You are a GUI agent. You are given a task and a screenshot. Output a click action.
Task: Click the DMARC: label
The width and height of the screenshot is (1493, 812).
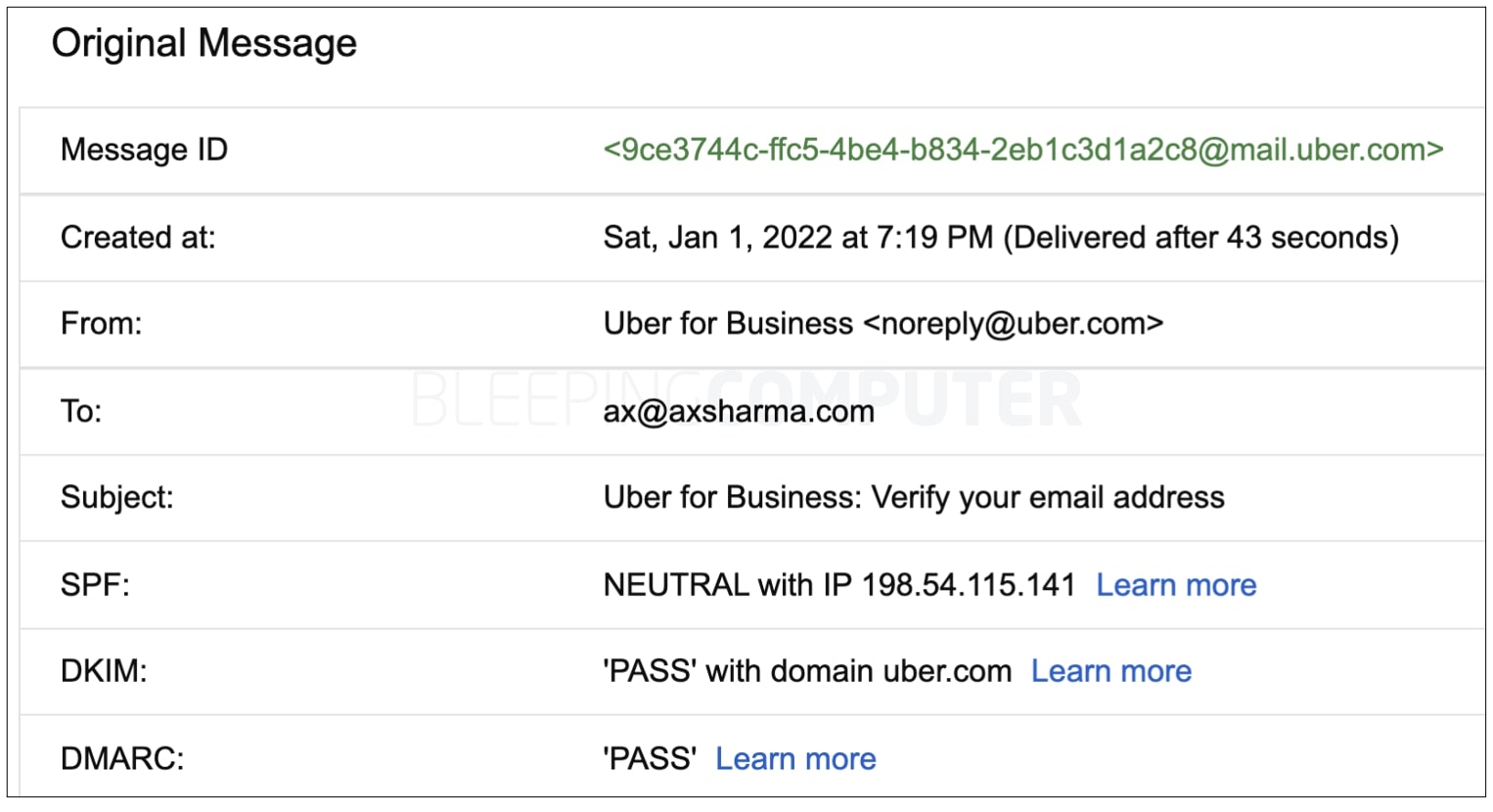tap(122, 758)
